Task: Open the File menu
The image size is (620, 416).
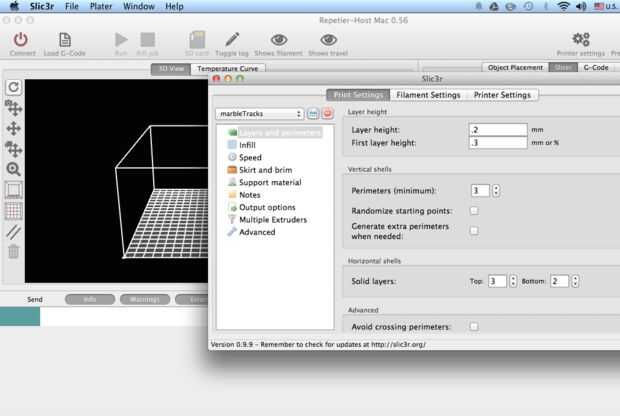Action: [72, 6]
